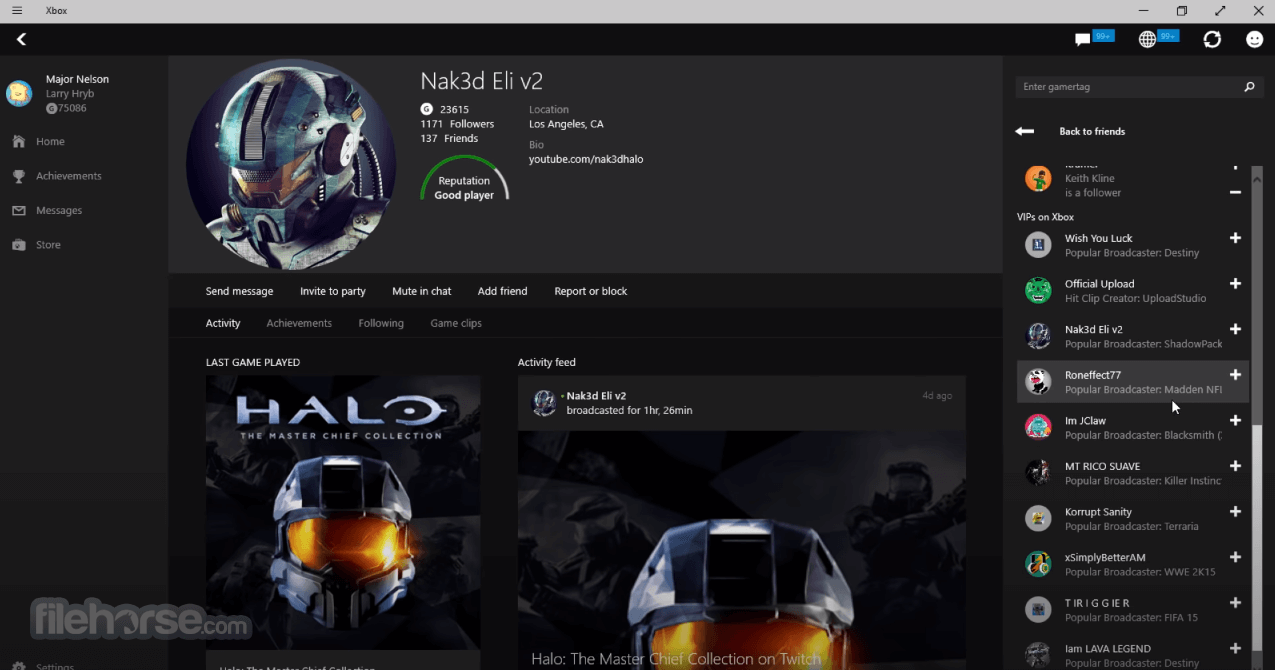
Task: Click Add friend button
Action: pyautogui.click(x=502, y=291)
